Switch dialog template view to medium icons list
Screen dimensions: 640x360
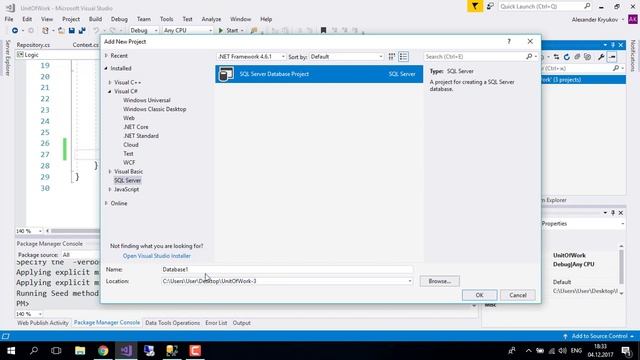403,57
